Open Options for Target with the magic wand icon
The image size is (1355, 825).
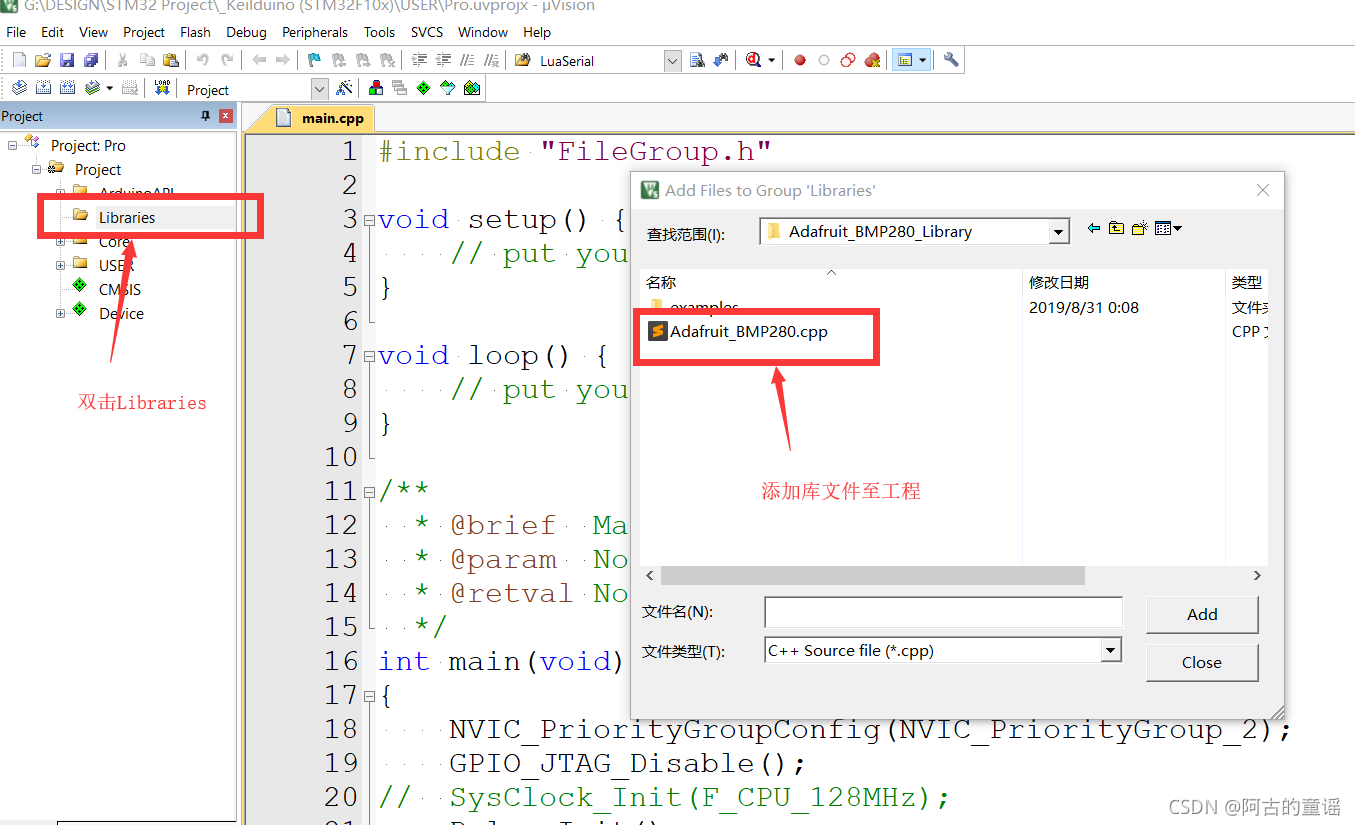(x=345, y=88)
